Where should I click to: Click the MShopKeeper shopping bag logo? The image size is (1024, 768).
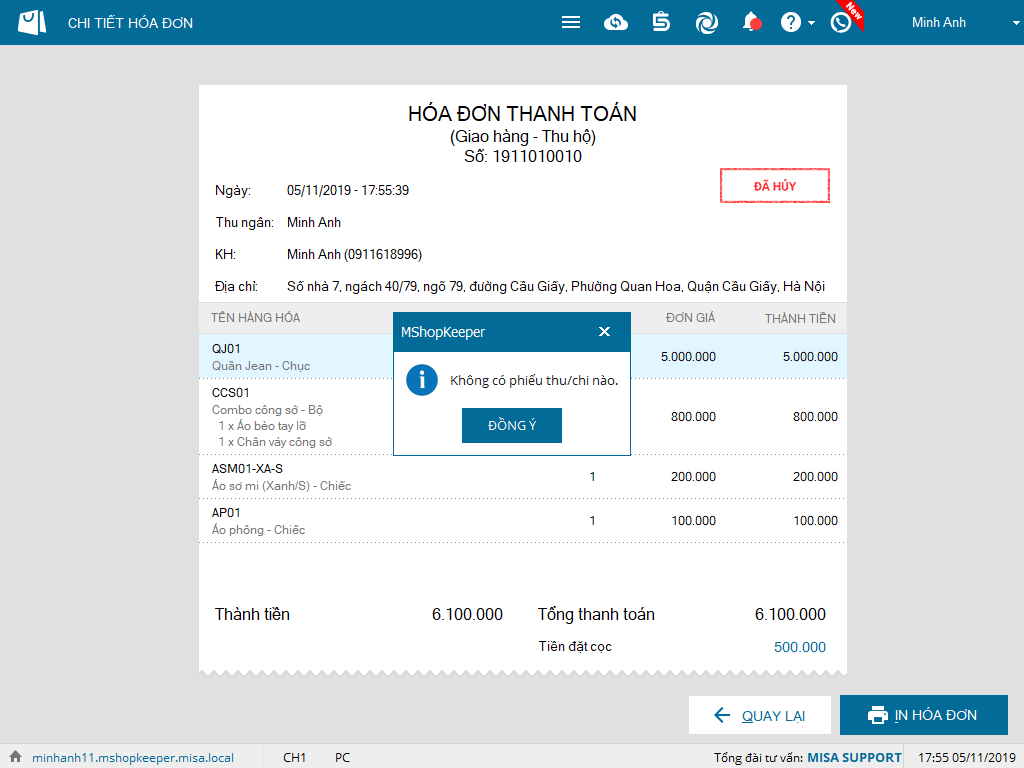point(31,22)
